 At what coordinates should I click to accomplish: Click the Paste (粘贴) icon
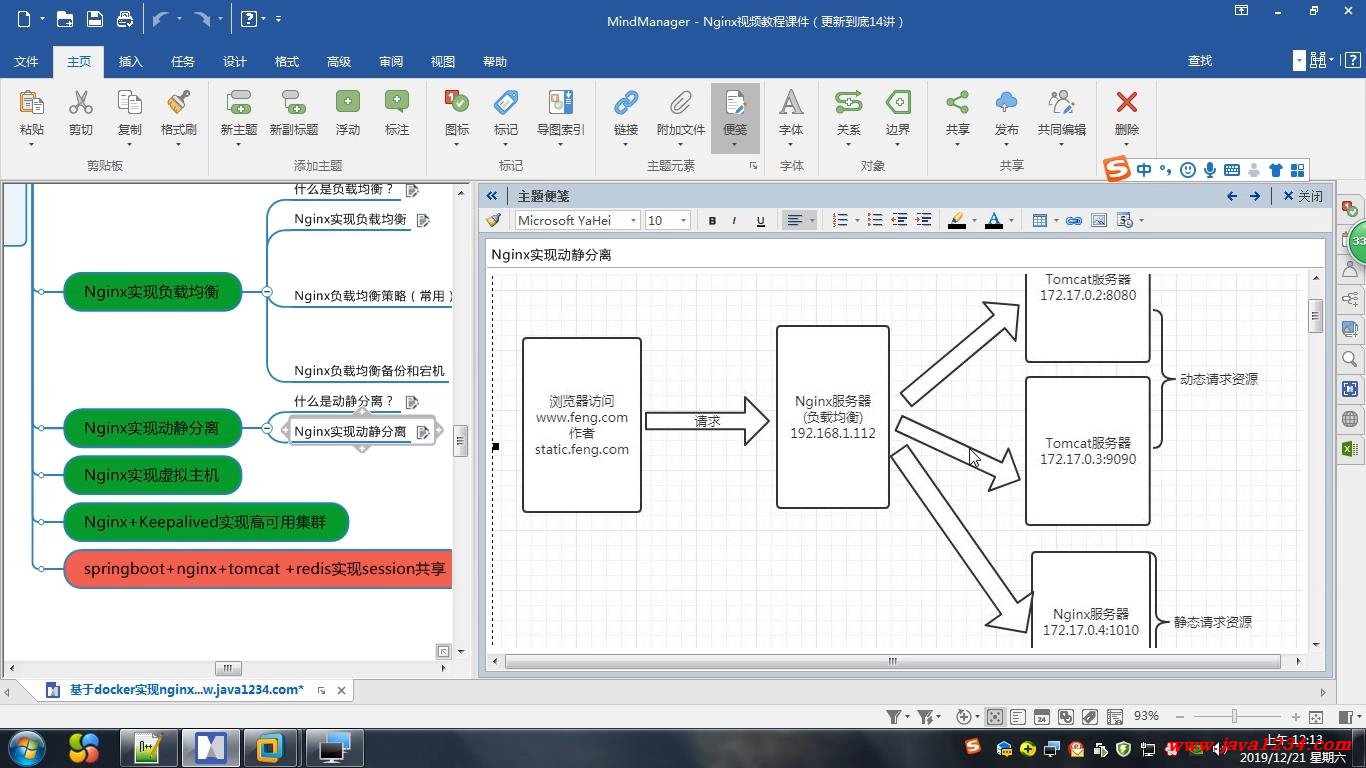[31, 102]
